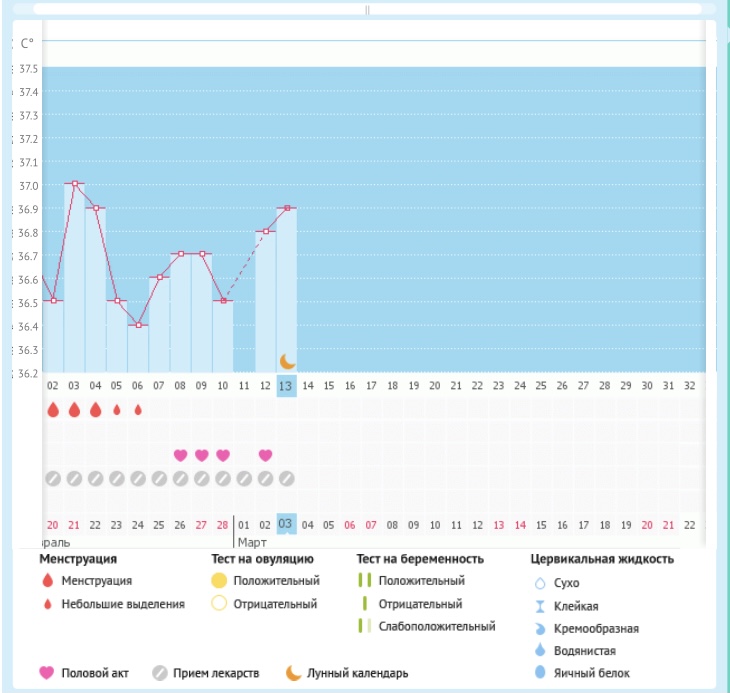Image resolution: width=730 pixels, height=693 pixels.
Task: Click the medication pill icon under day 13
Action: [x=287, y=479]
